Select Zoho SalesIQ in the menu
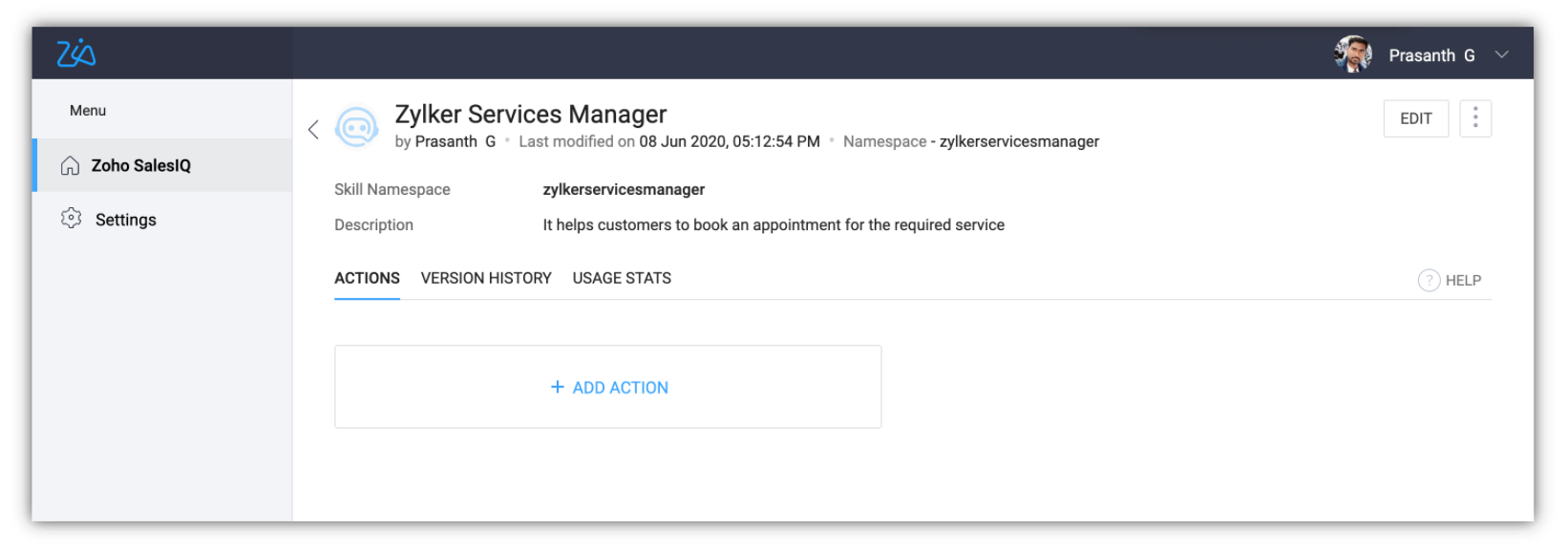 tap(141, 166)
